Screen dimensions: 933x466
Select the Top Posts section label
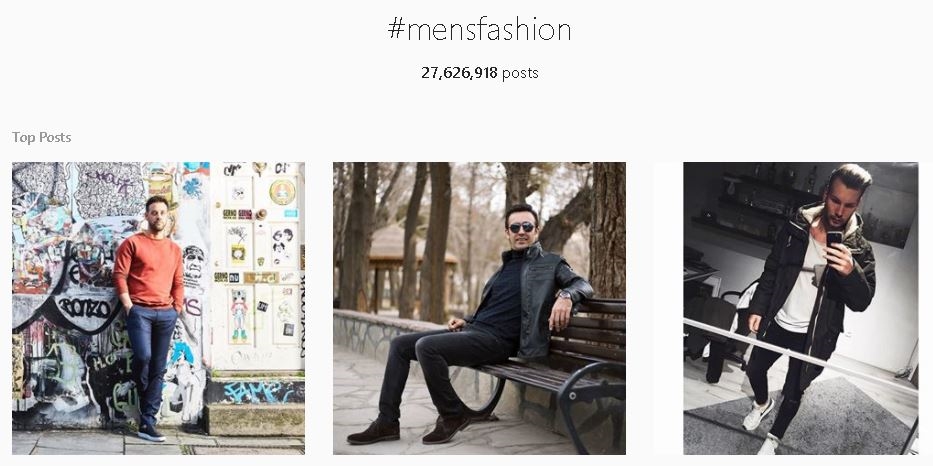(42, 137)
